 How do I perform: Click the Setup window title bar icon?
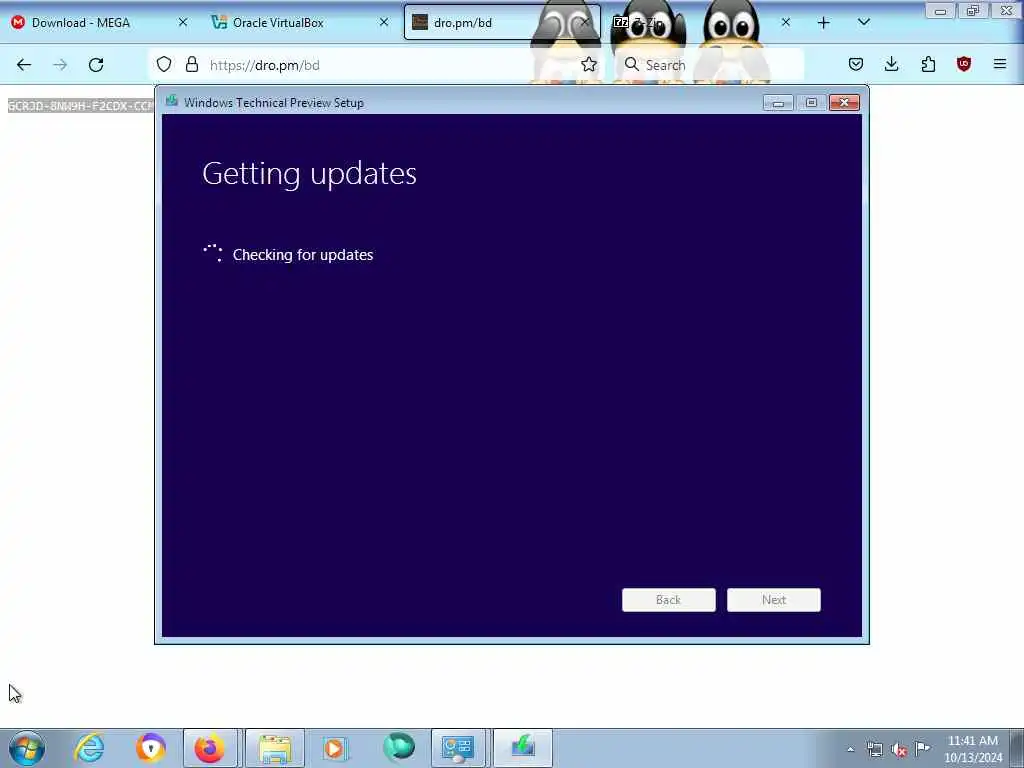tap(172, 101)
